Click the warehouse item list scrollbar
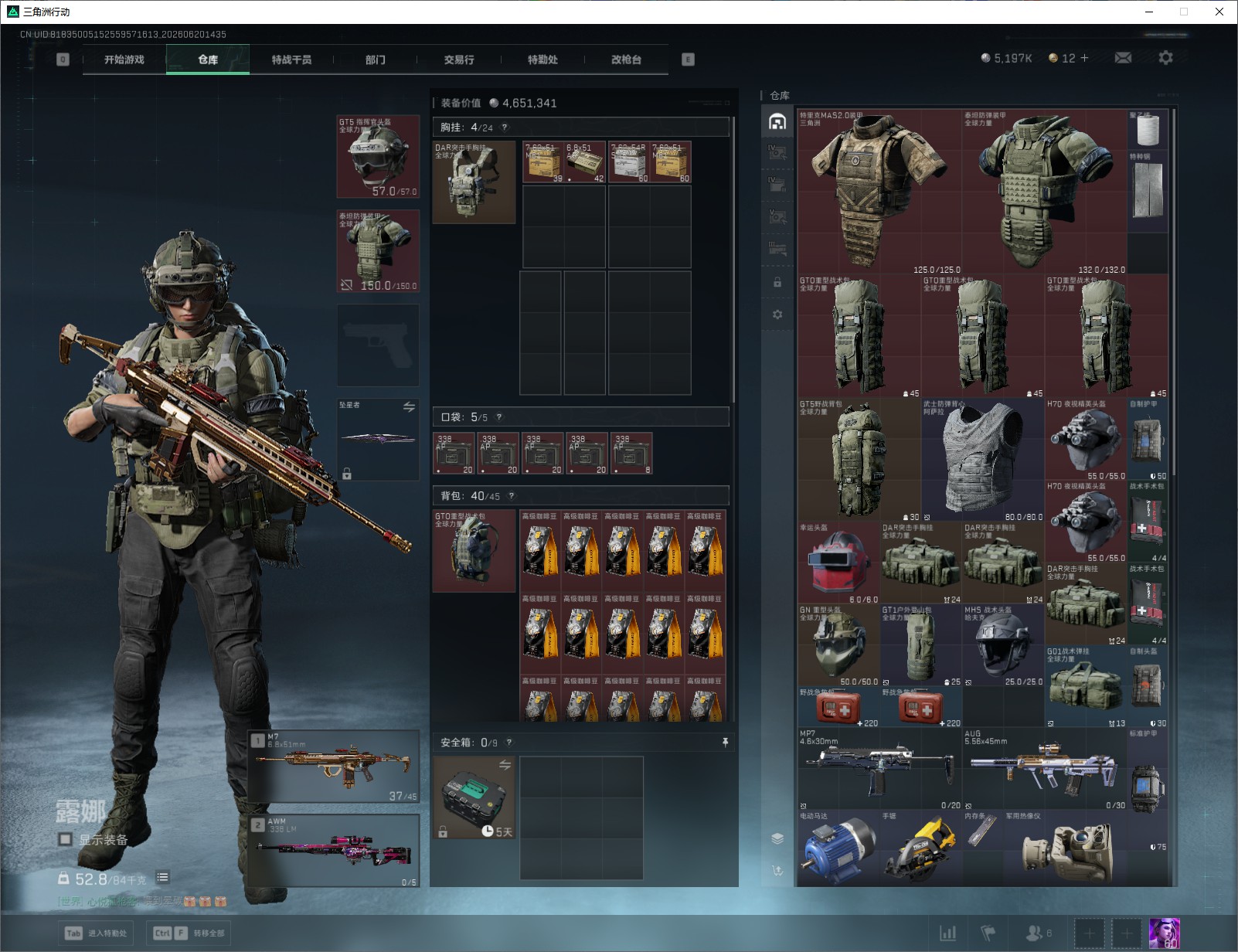 pyautogui.click(x=1173, y=292)
